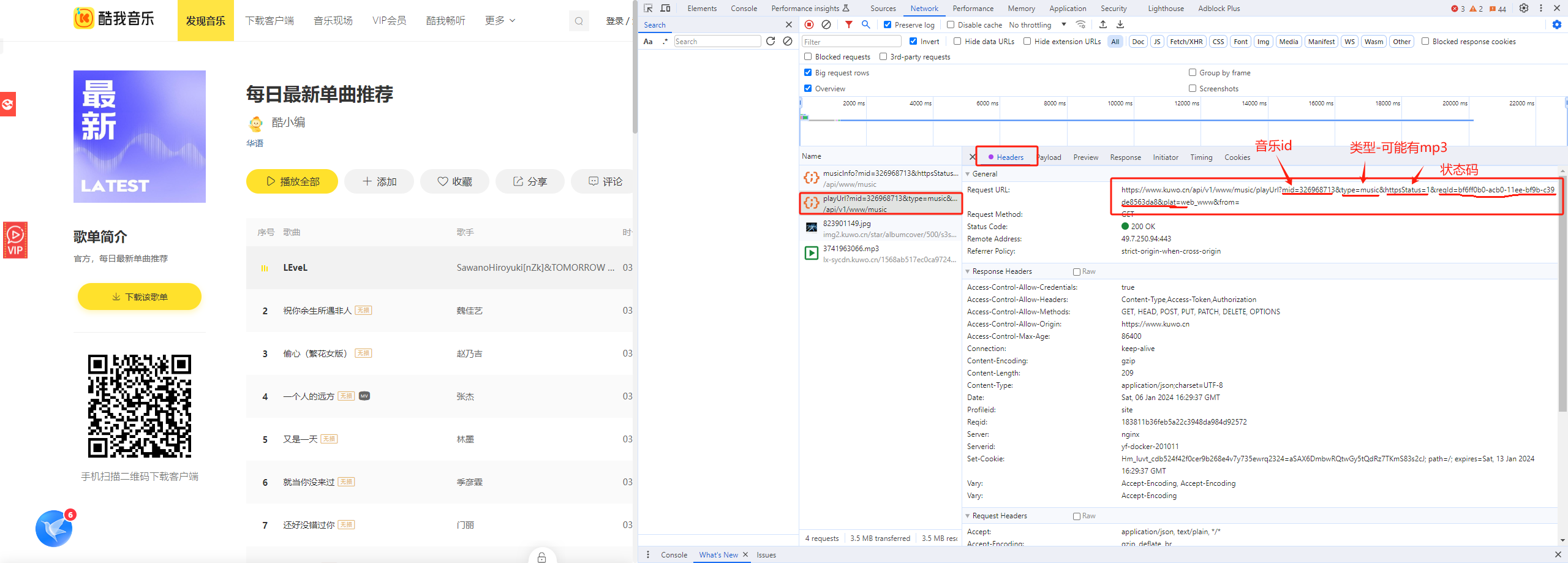Screen dimensions: 1568x563
Task: Filter requests by Media type
Action: [1288, 42]
